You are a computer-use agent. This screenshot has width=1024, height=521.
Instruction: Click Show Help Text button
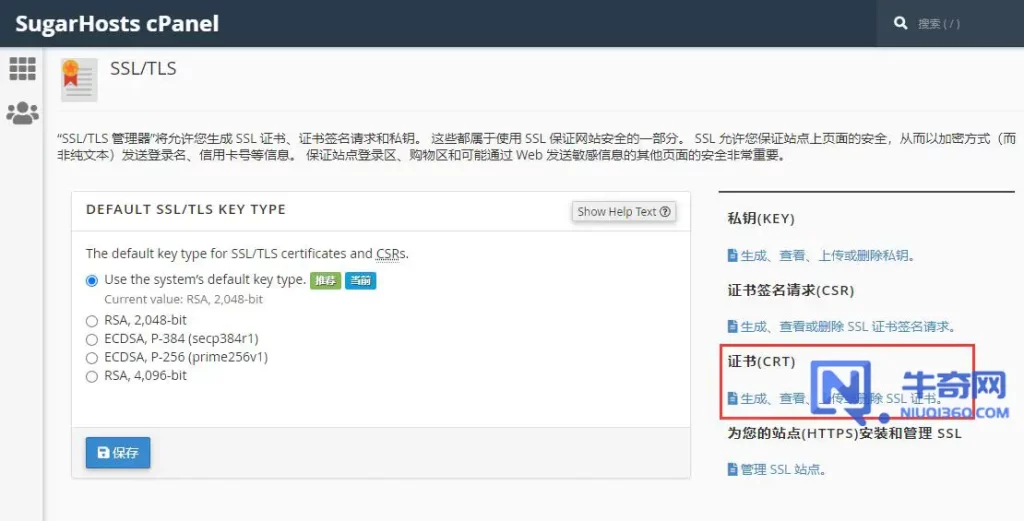click(x=624, y=212)
